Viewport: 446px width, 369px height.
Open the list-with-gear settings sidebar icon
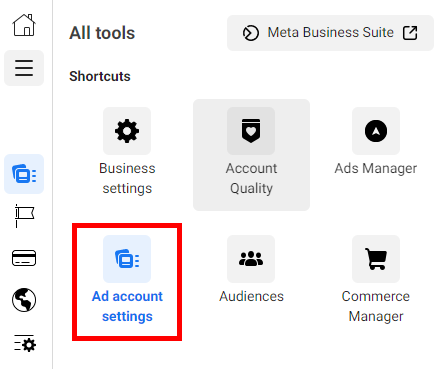click(x=25, y=343)
